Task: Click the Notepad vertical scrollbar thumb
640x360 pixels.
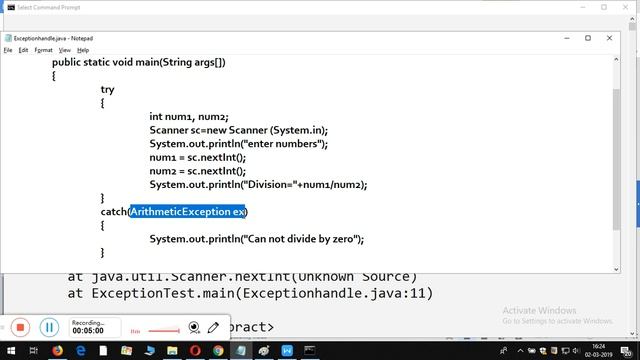Action: 616,159
